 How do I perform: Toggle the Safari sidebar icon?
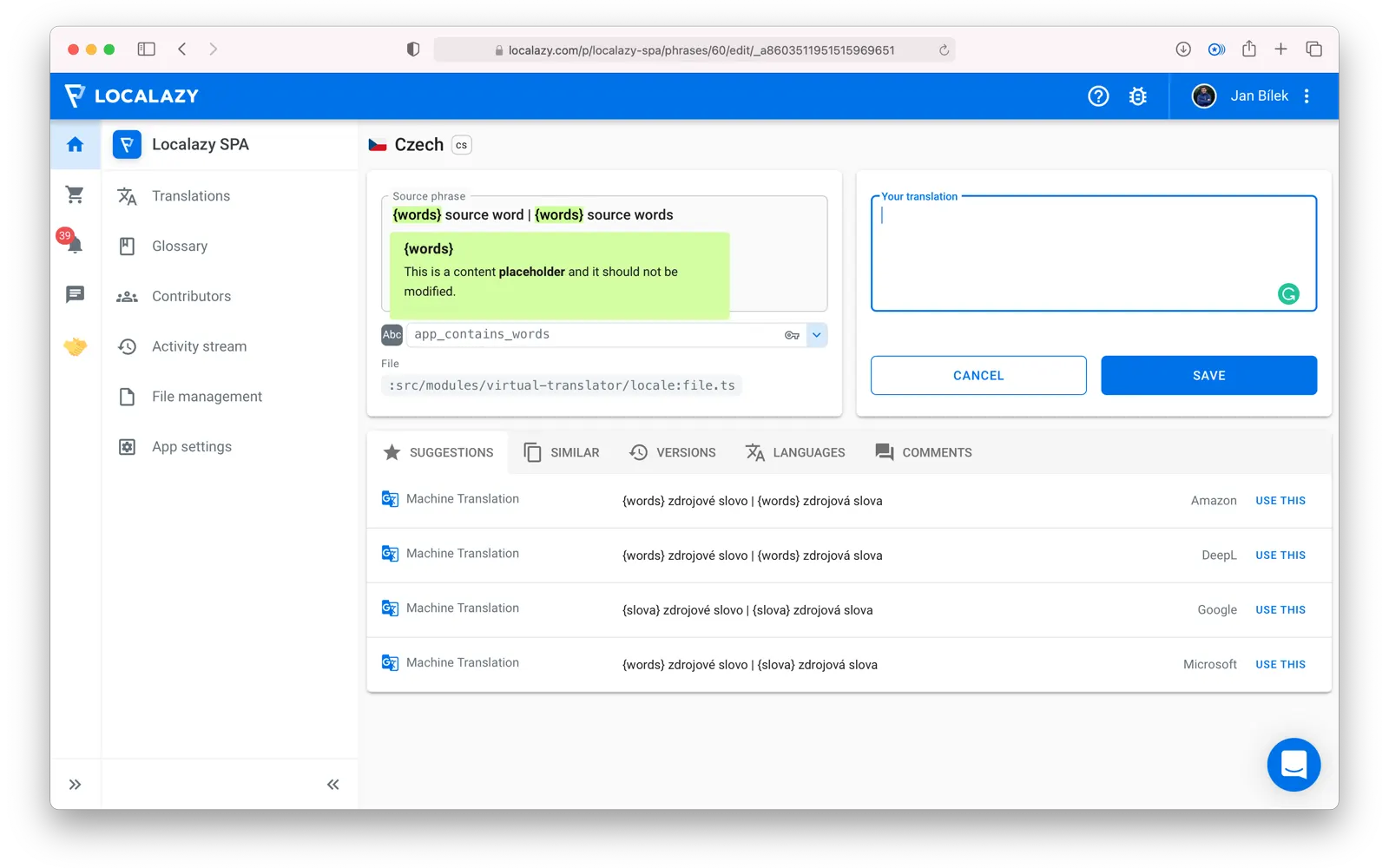147,49
